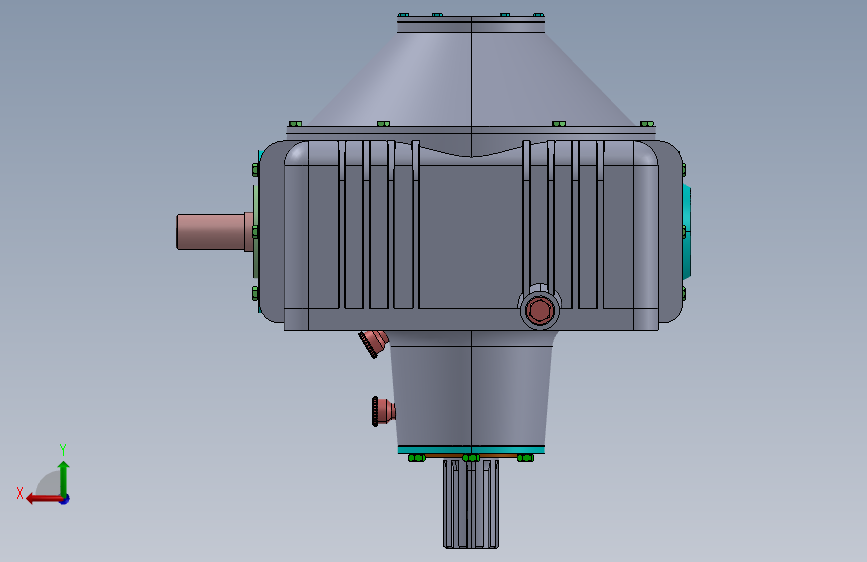Select the angled pink breather cap below the housing

click(373, 342)
